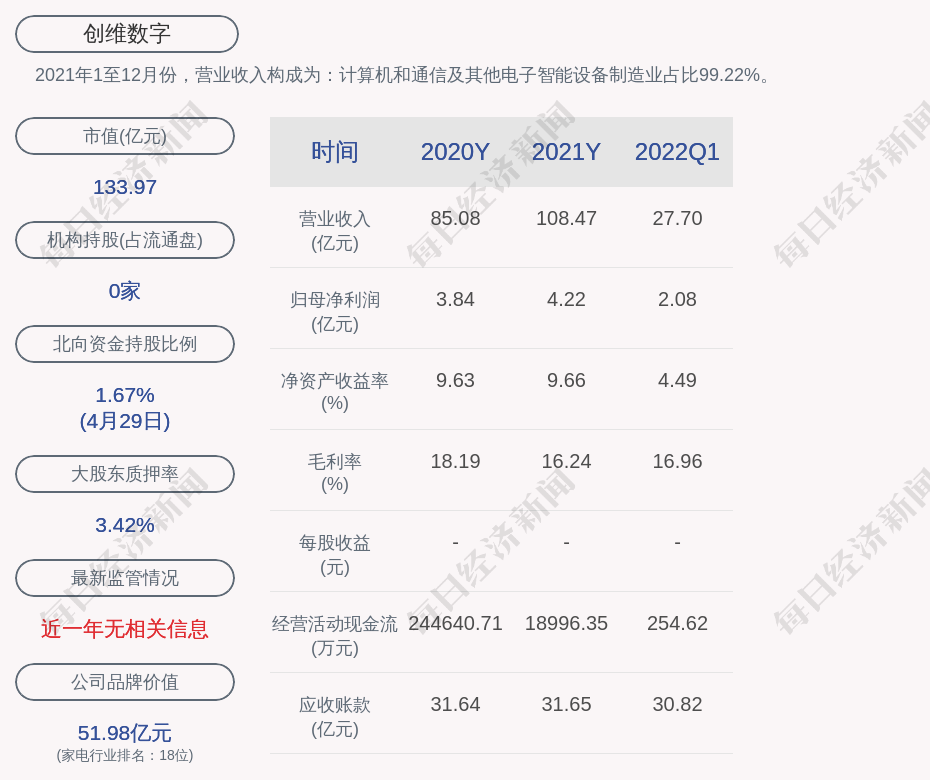The height and width of the screenshot is (780, 930).
Task: Click the 2020Y column header
Action: coord(455,152)
